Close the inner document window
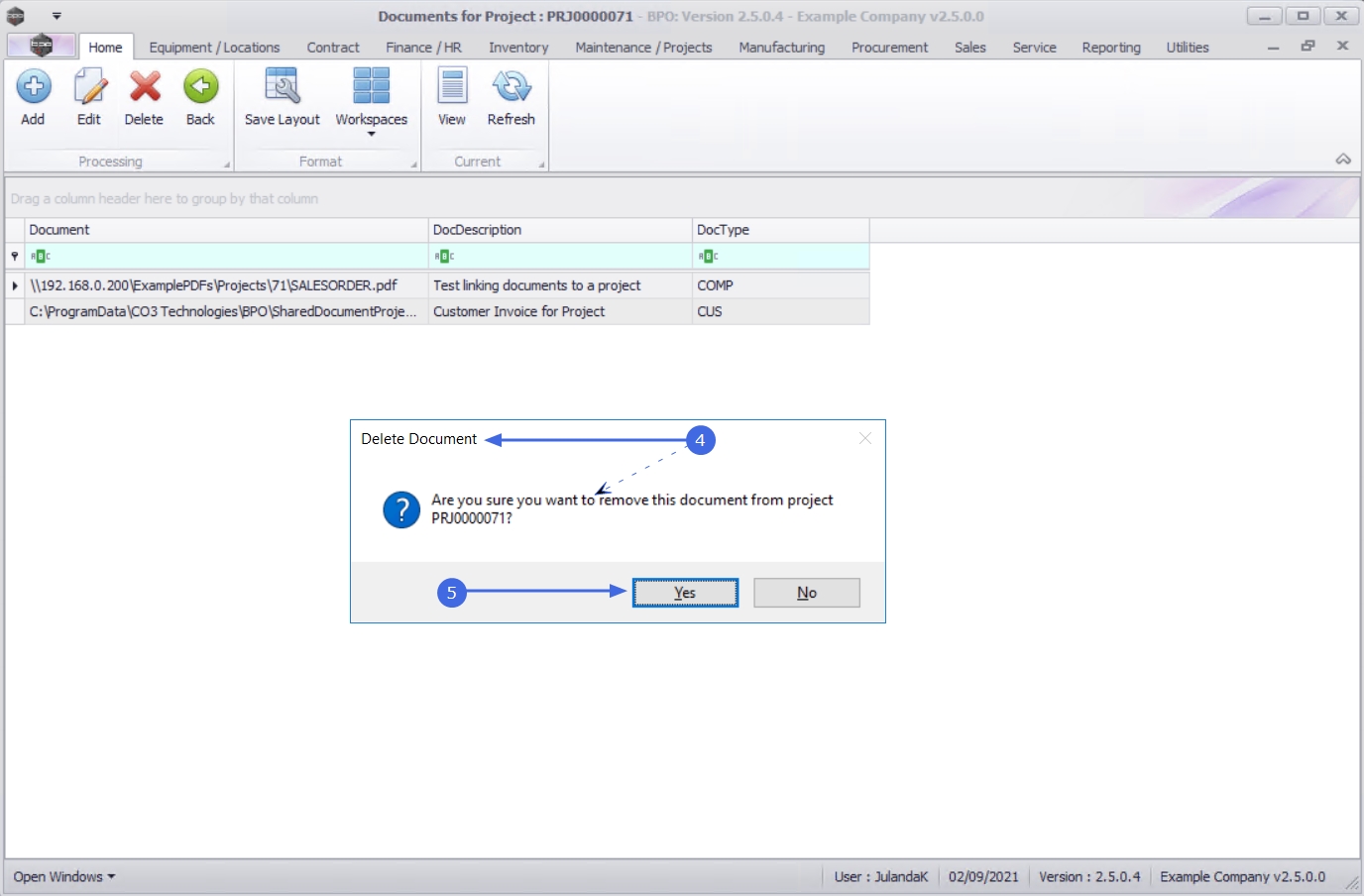1364x896 pixels. [x=1343, y=47]
